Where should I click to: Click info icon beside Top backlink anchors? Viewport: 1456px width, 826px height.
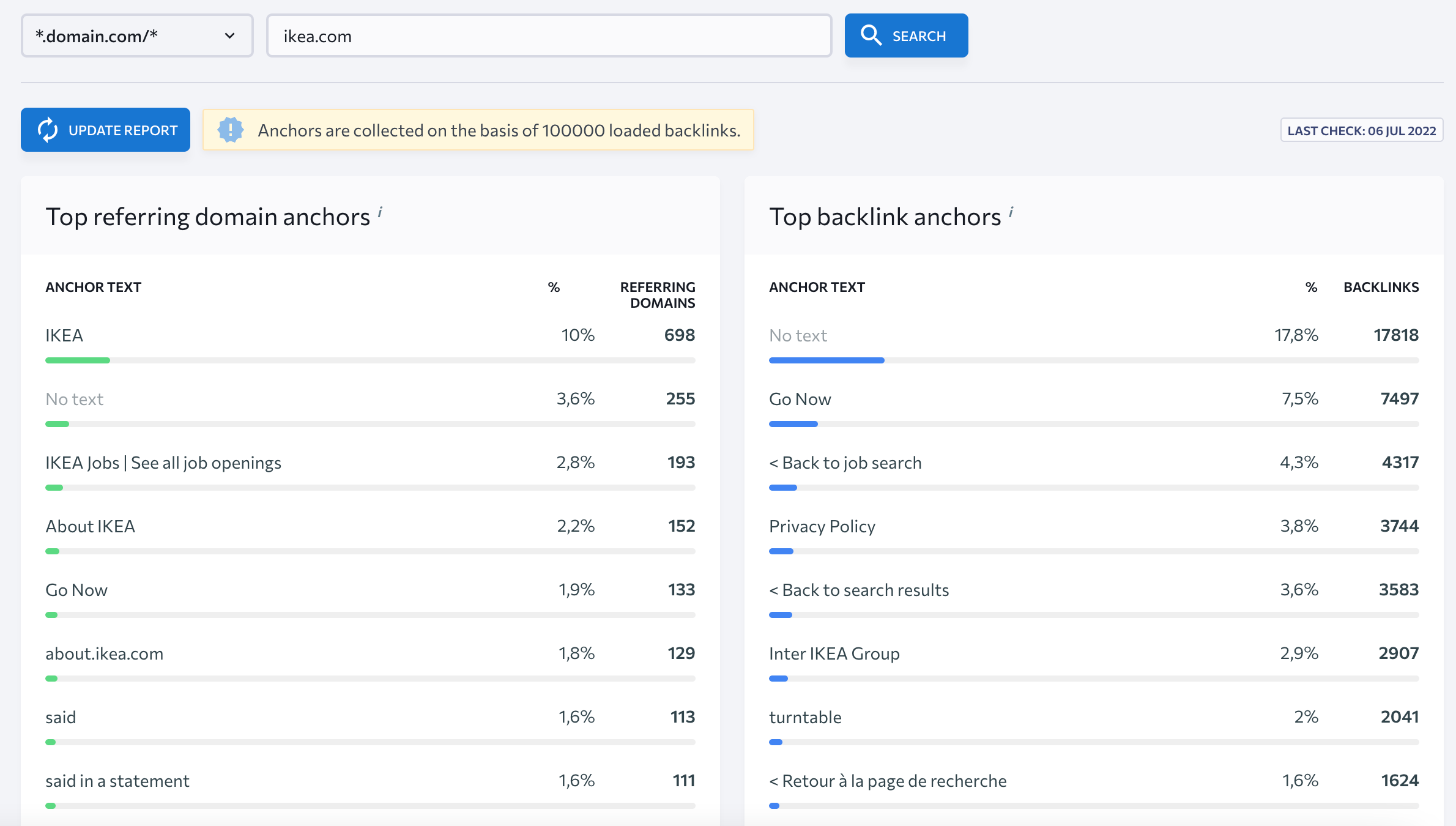pos(1011,212)
